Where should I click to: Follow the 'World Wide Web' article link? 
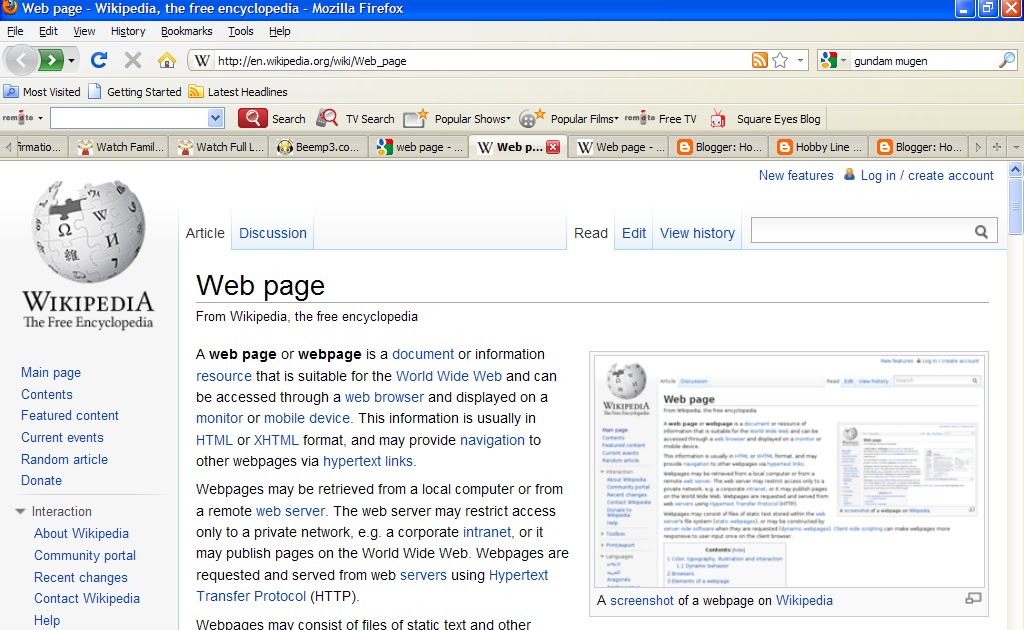tap(449, 376)
